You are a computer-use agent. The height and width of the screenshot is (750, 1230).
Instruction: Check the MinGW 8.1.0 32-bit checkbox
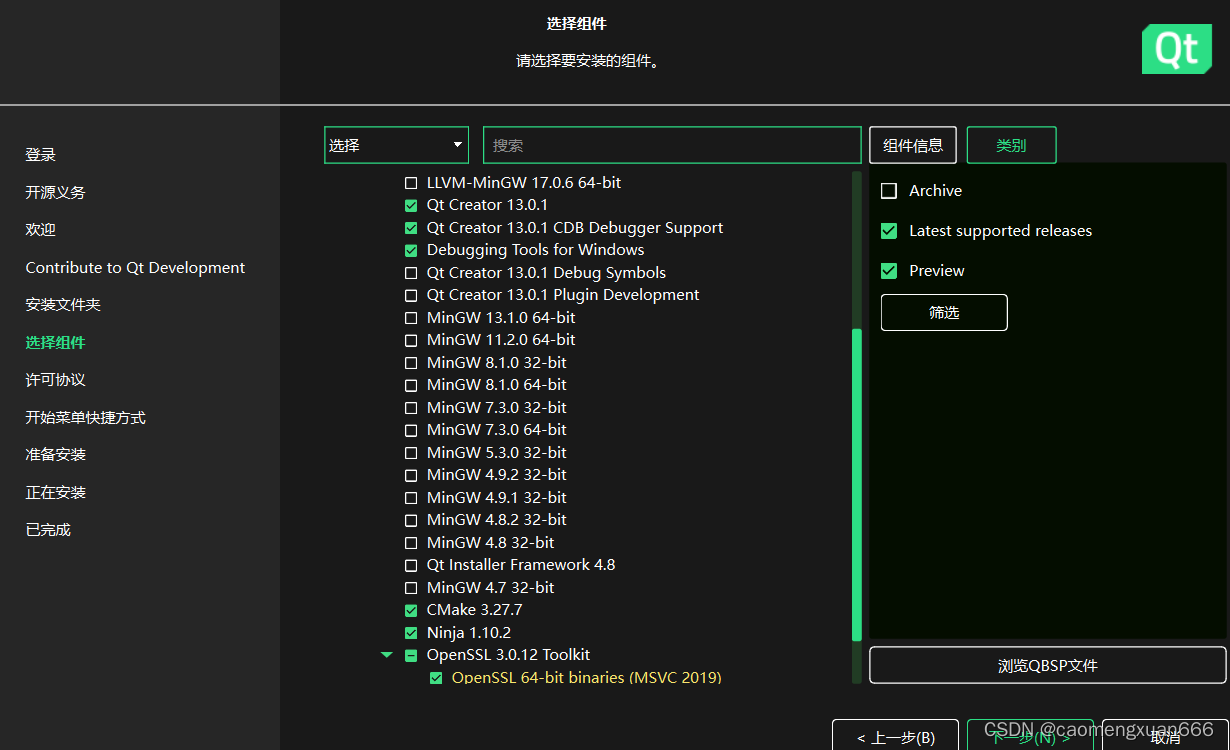coord(411,364)
